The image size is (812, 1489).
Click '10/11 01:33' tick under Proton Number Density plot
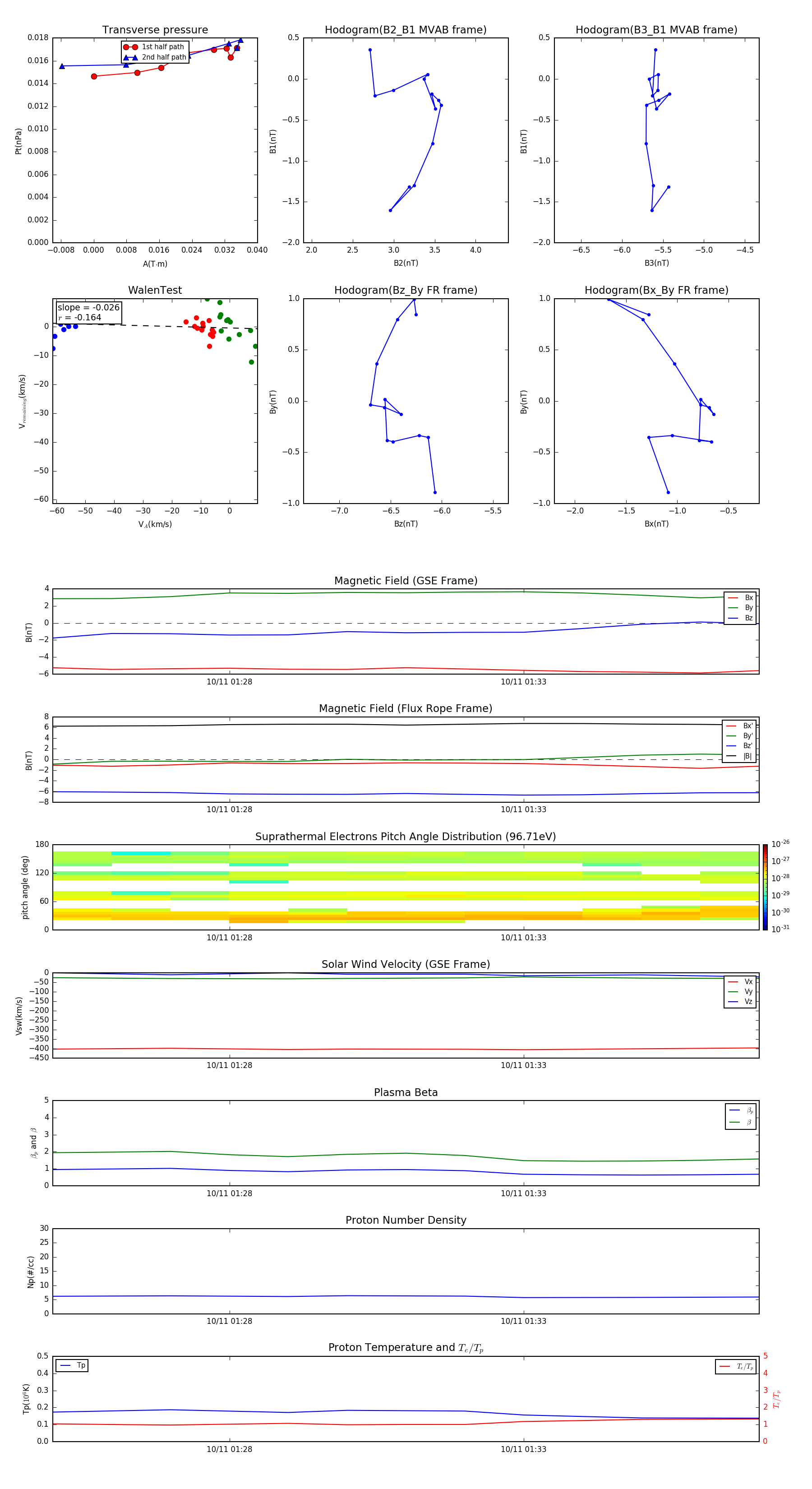pos(524,1321)
